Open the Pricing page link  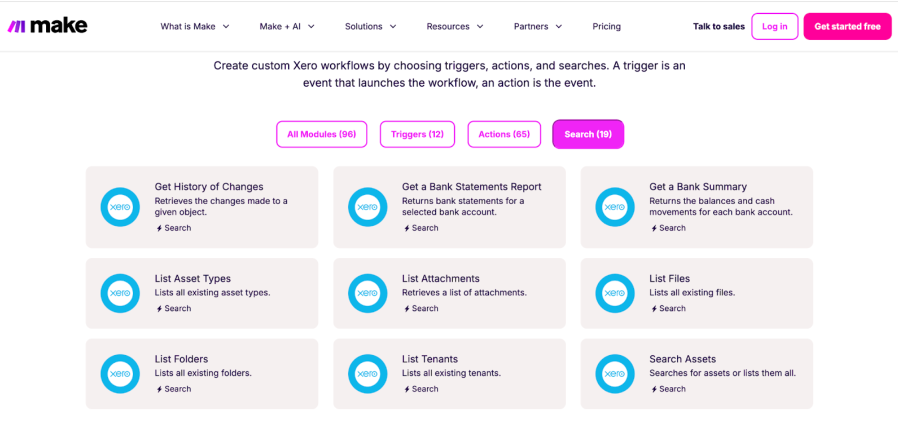tap(606, 26)
